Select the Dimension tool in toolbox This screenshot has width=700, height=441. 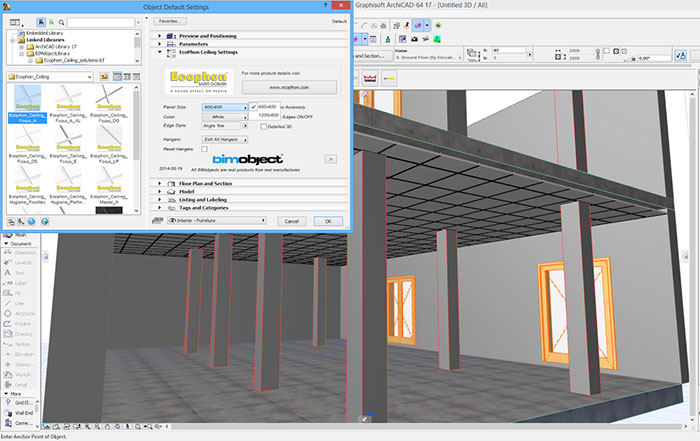click(20, 253)
